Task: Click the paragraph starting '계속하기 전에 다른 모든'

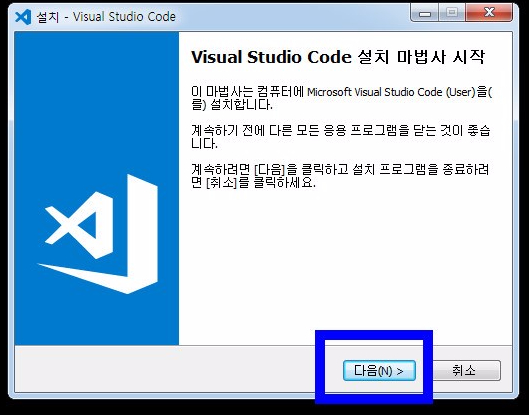Action: [x=341, y=137]
